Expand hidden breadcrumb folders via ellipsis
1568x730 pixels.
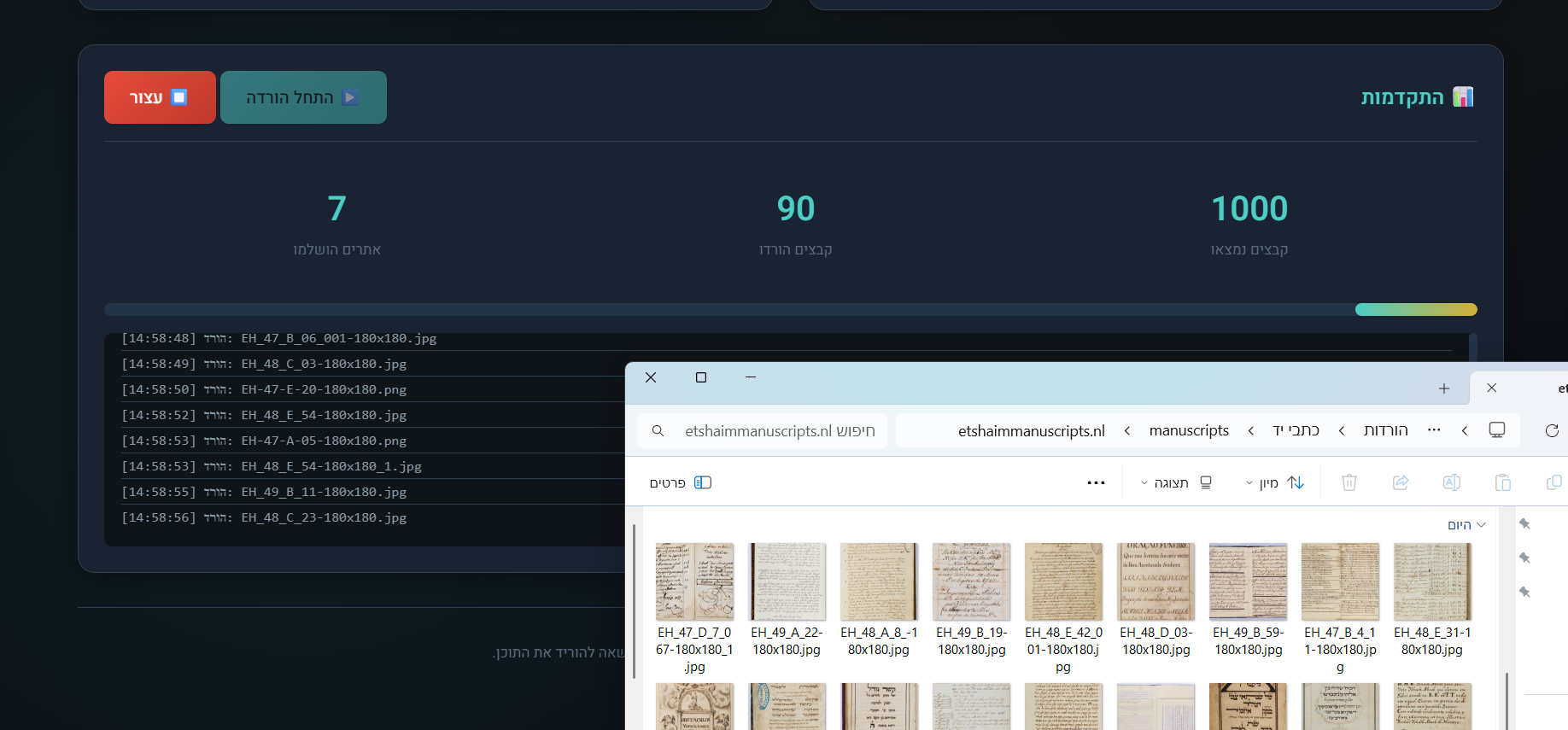pyautogui.click(x=1434, y=430)
